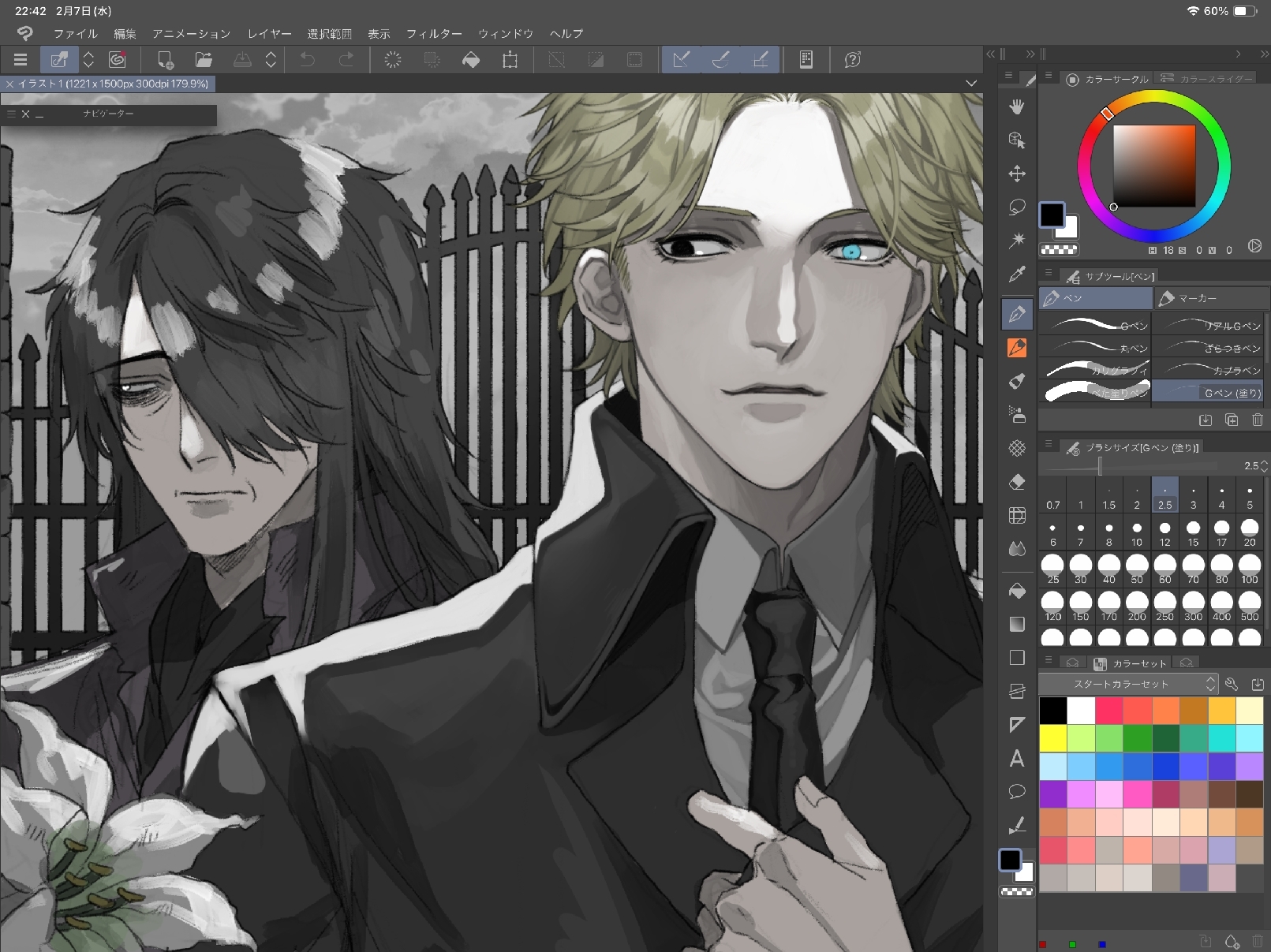Open the スタートカラーセット dropdown
The width and height of the screenshot is (1271, 952).
click(1129, 684)
